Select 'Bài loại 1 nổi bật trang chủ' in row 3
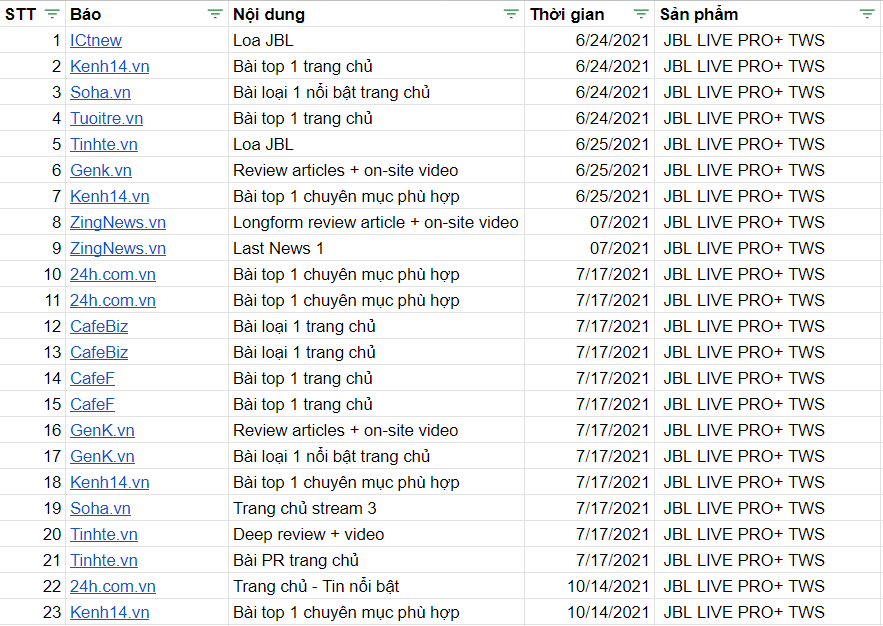The image size is (883, 626). point(376,92)
